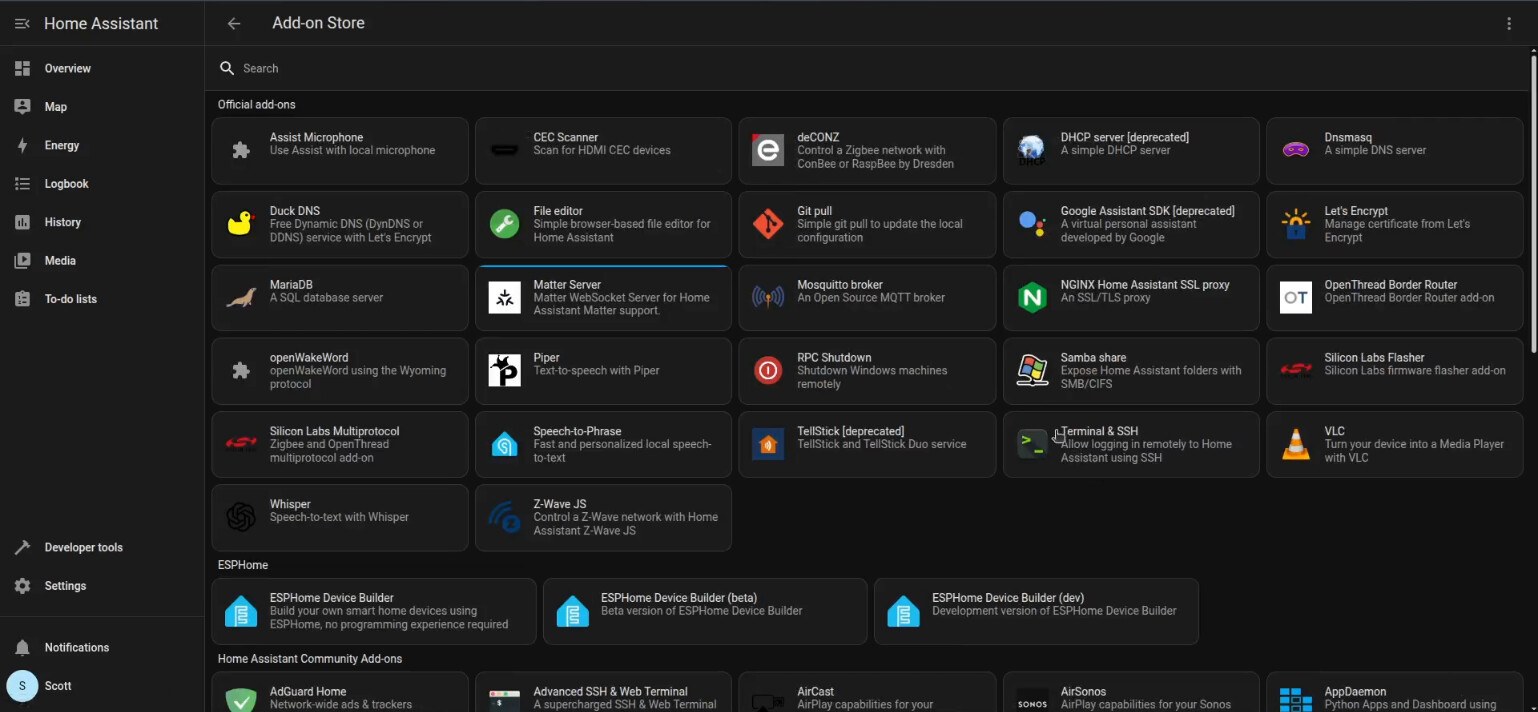The image size is (1538, 712).
Task: Click the Matter Server icon
Action: tap(504, 298)
